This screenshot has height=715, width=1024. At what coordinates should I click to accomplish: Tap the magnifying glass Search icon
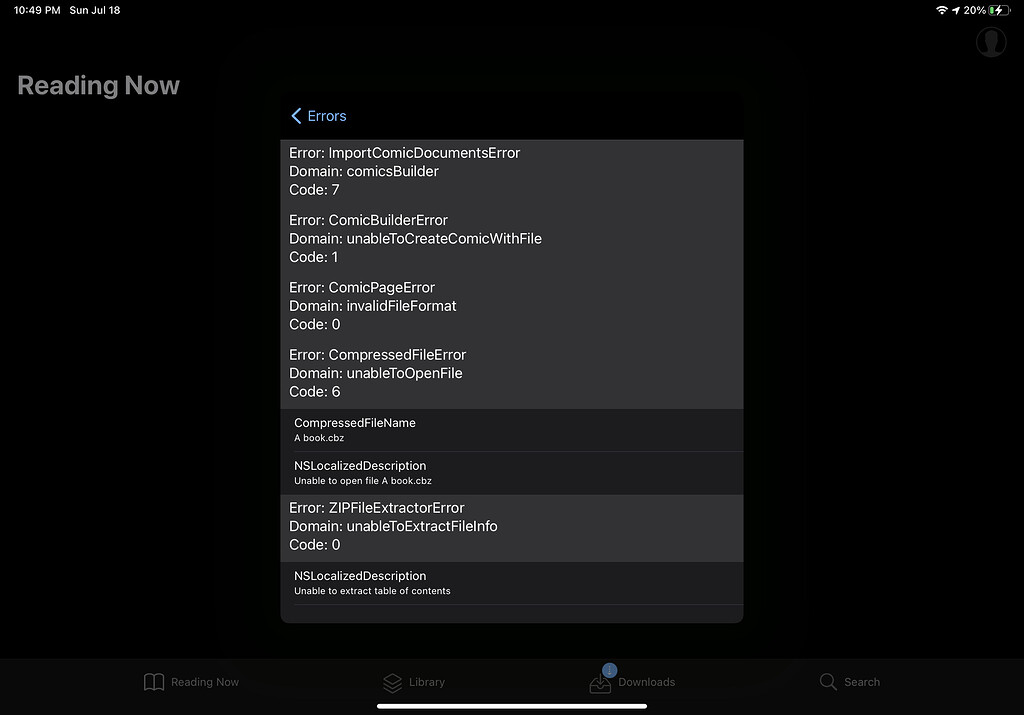tap(828, 682)
